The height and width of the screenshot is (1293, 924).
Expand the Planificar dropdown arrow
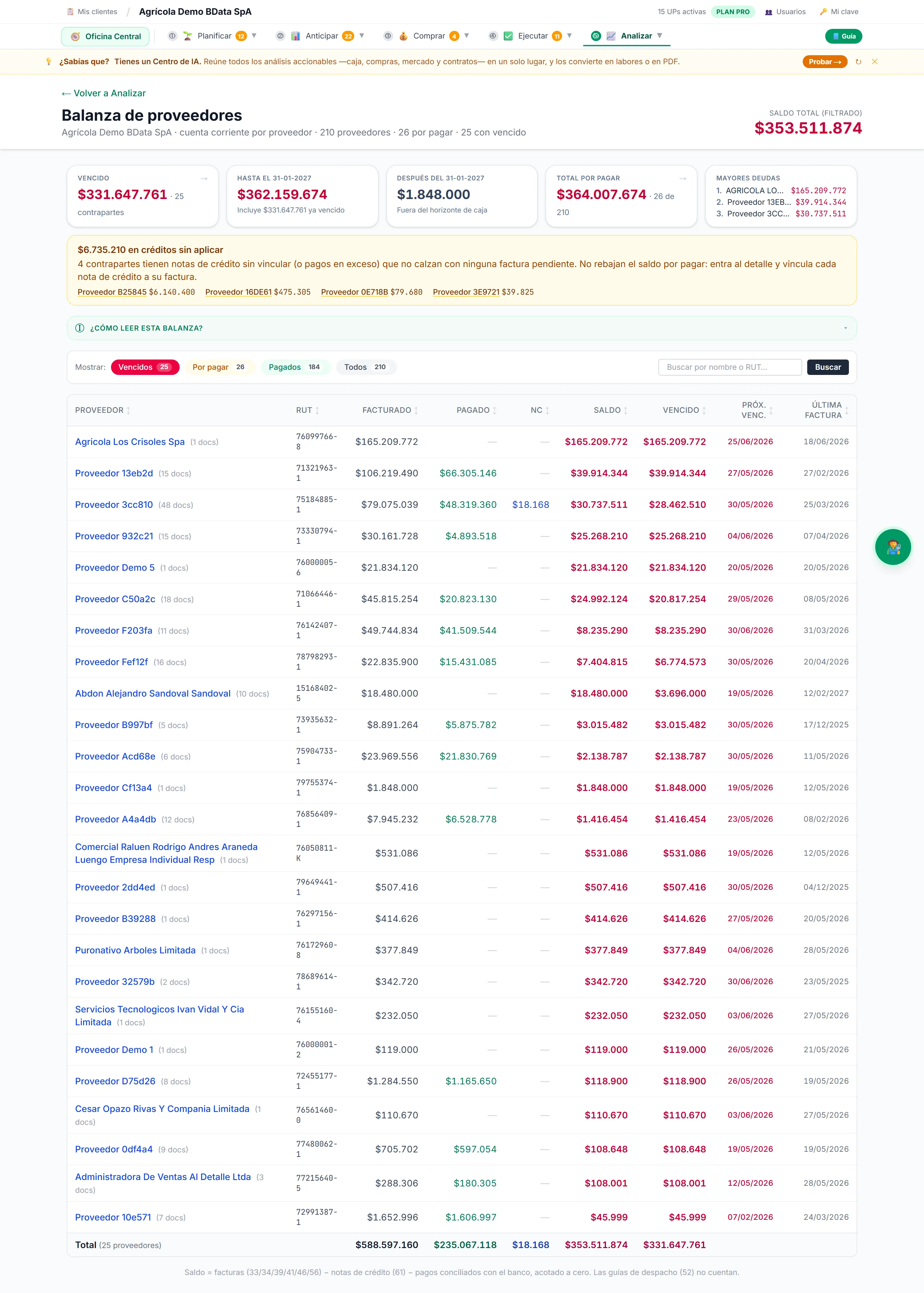pyautogui.click(x=254, y=36)
